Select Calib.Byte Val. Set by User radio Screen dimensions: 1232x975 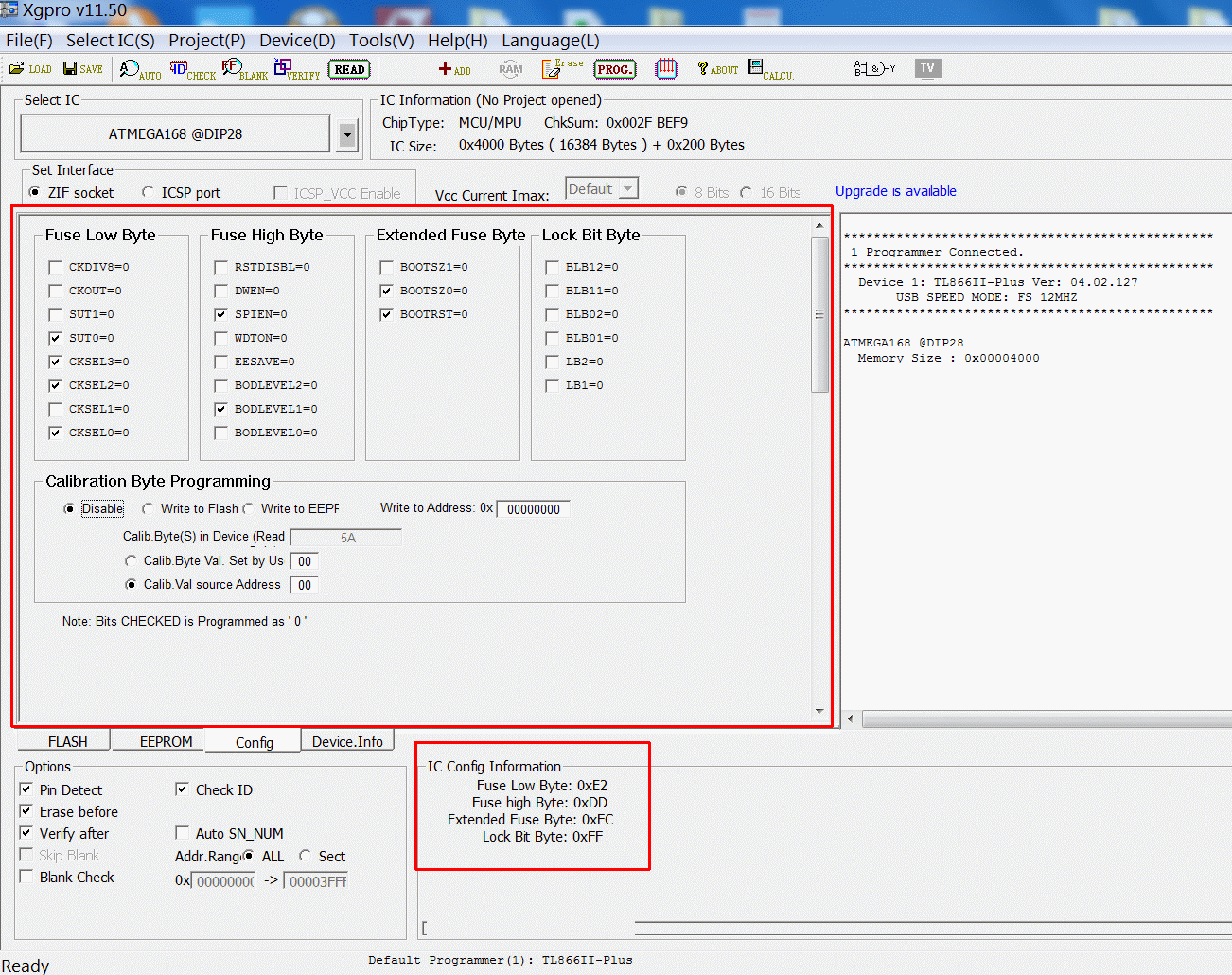tap(132, 560)
